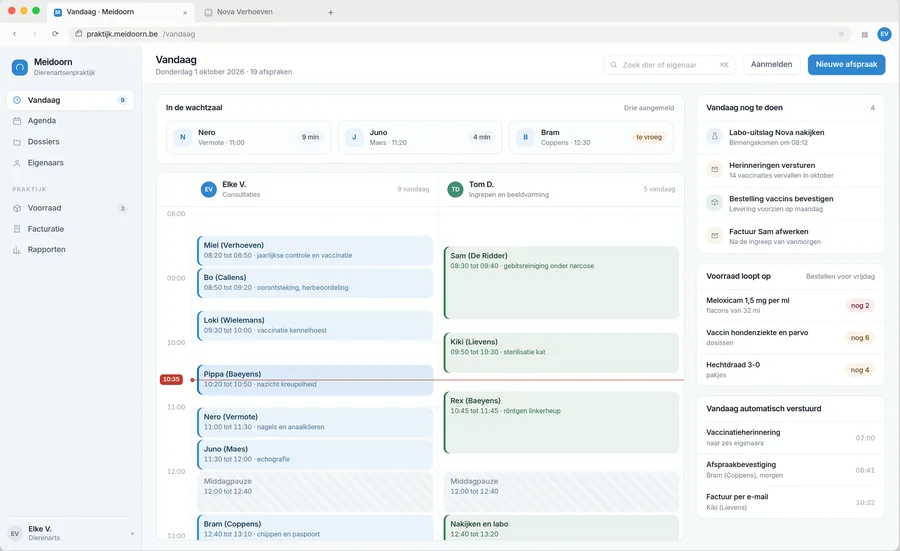The height and width of the screenshot is (551, 900).
Task: Click the TD avatar in Tom D. column header
Action: pyautogui.click(x=455, y=189)
